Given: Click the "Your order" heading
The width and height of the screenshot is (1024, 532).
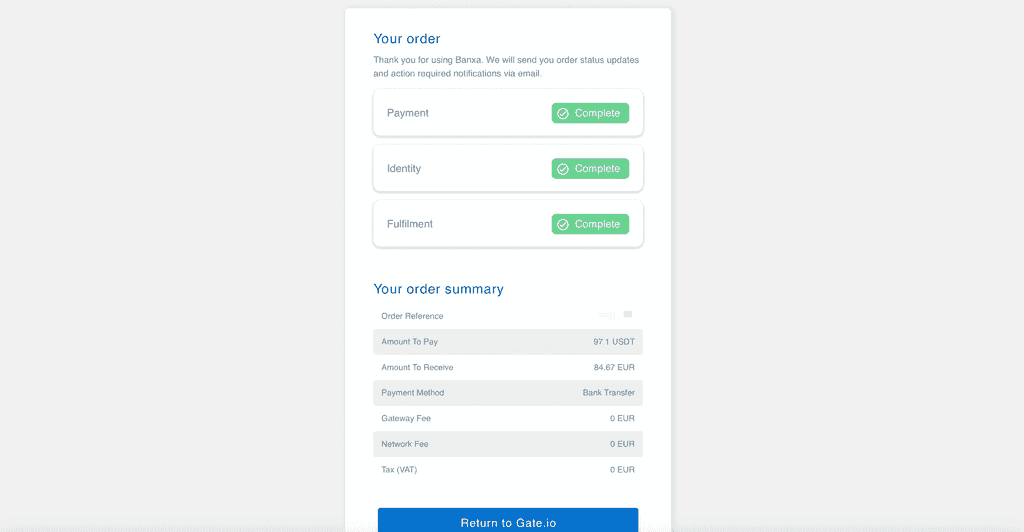Looking at the screenshot, I should tap(407, 39).
